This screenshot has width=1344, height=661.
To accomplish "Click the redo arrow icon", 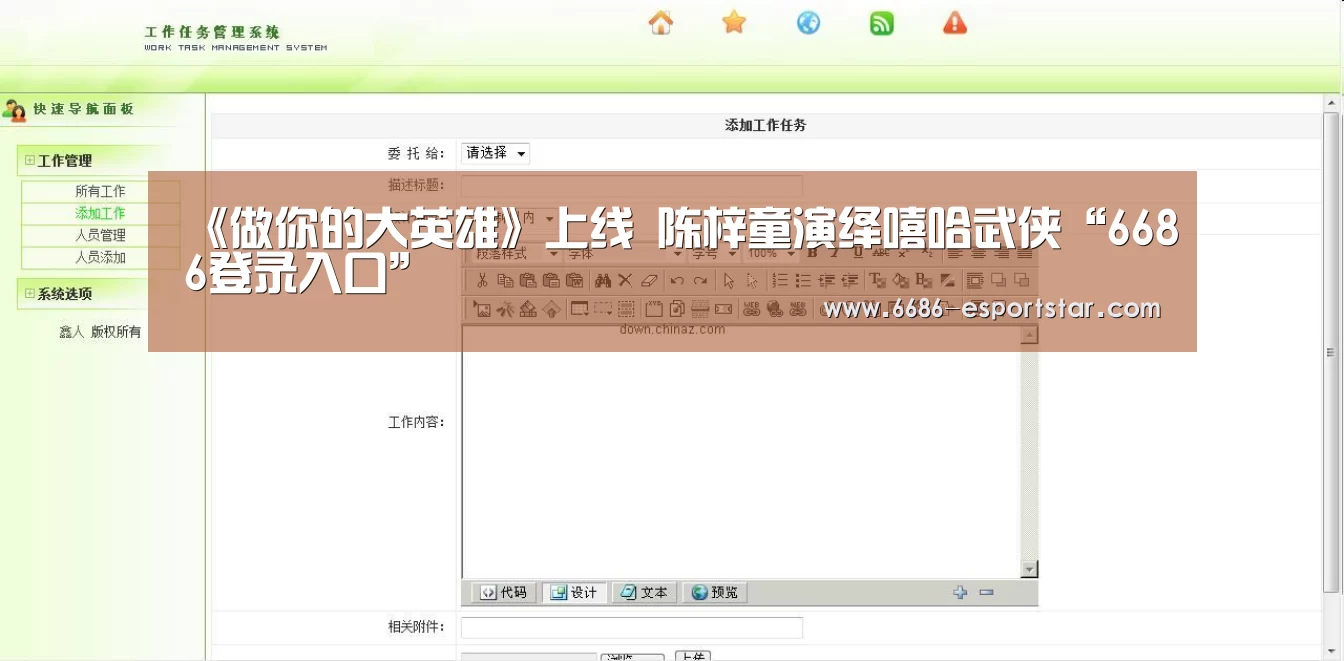I will pos(700,280).
